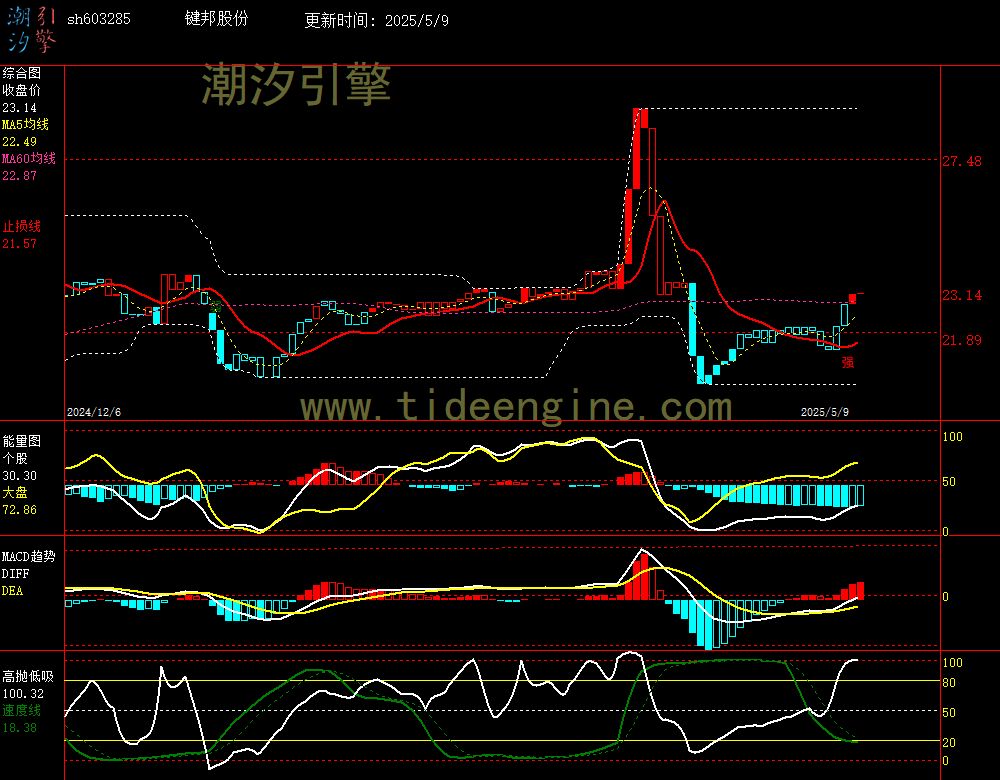
Task: Click the red 强 signal marker
Action: tap(848, 362)
